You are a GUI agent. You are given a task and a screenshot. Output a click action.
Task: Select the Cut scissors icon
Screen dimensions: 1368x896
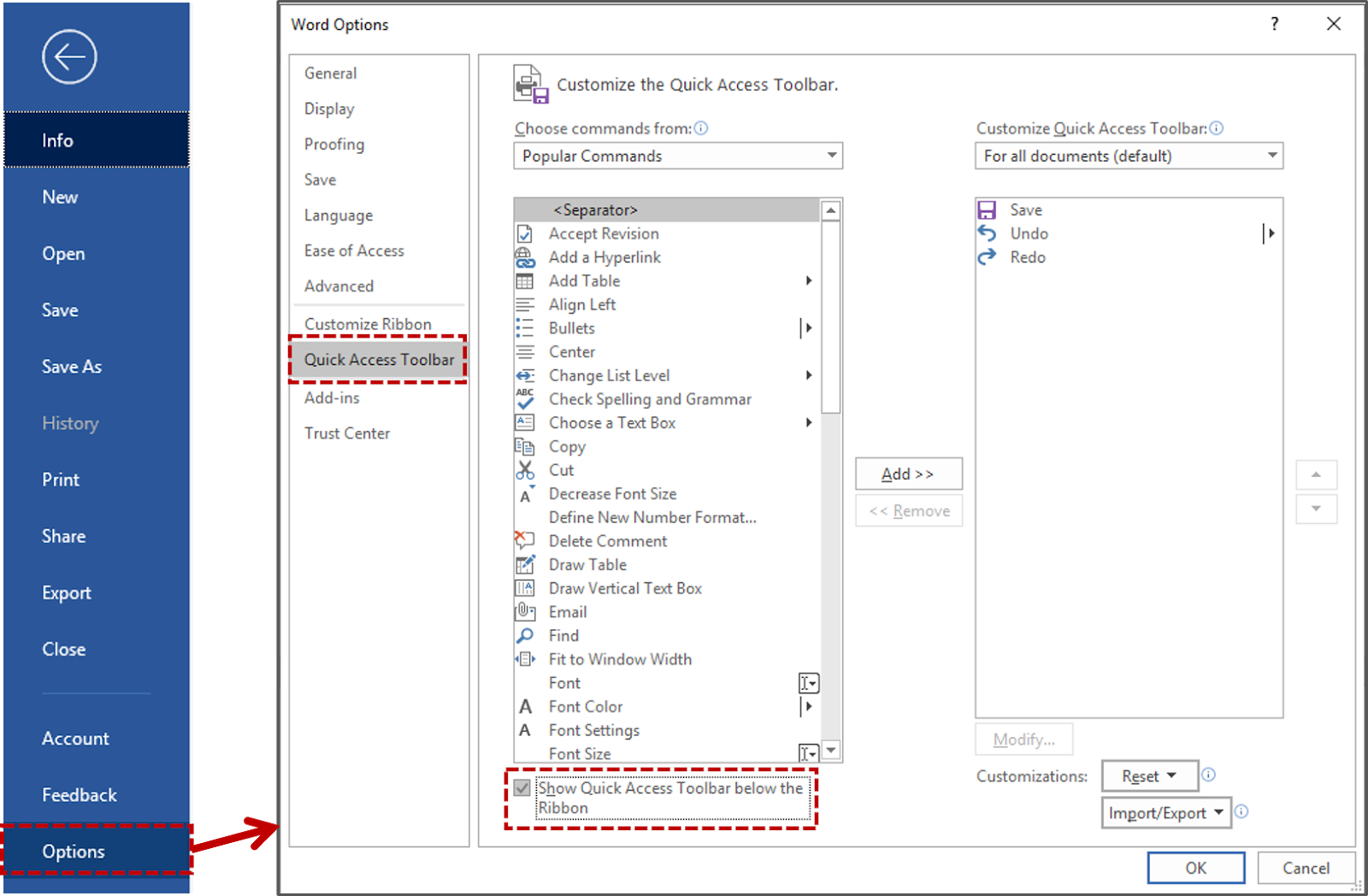[525, 470]
